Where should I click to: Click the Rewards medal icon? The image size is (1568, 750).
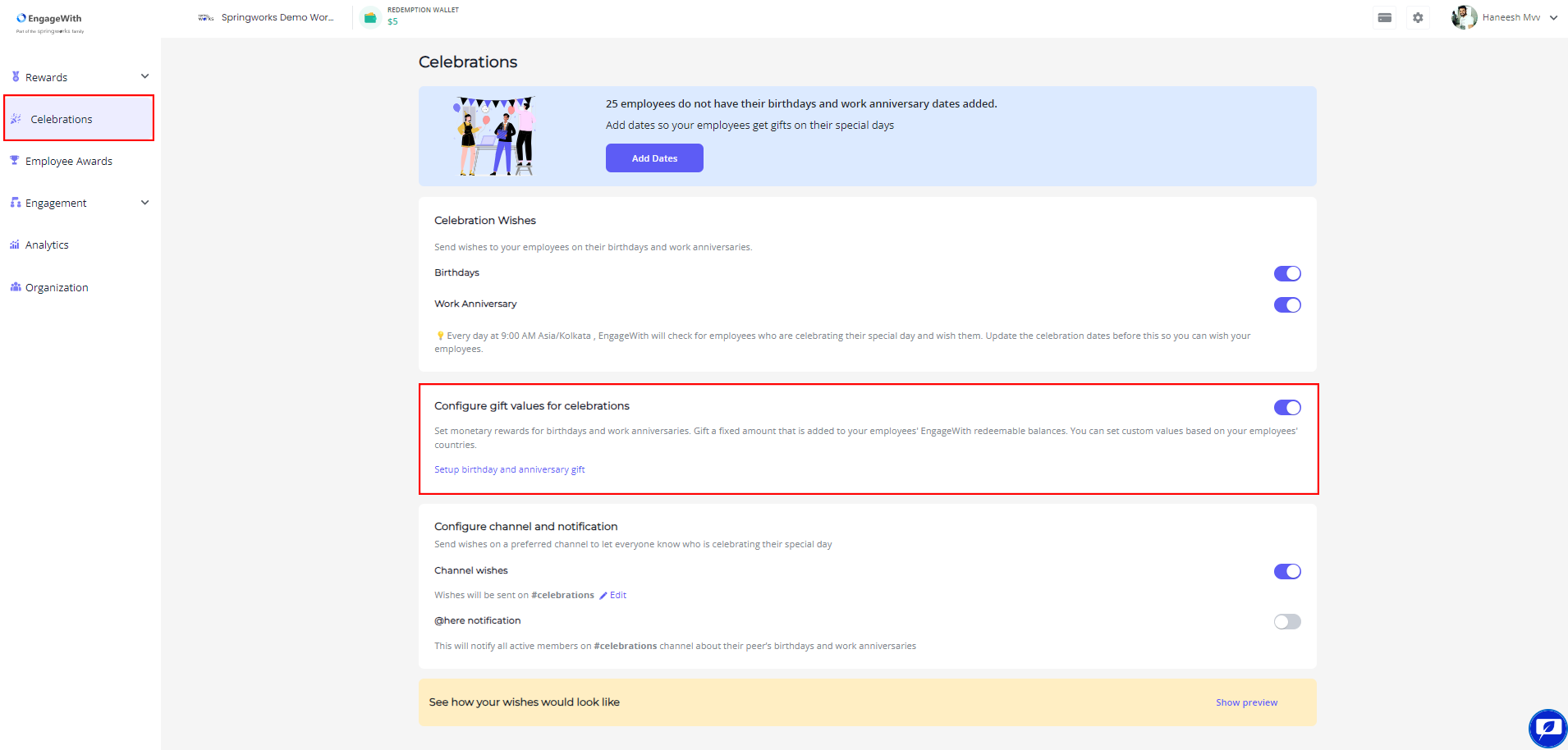(16, 76)
